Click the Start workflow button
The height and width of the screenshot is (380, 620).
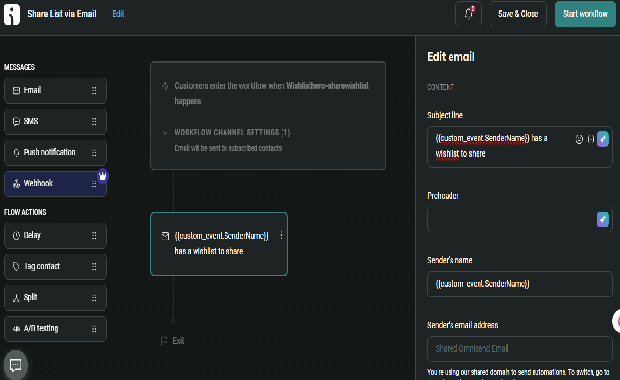(x=585, y=14)
